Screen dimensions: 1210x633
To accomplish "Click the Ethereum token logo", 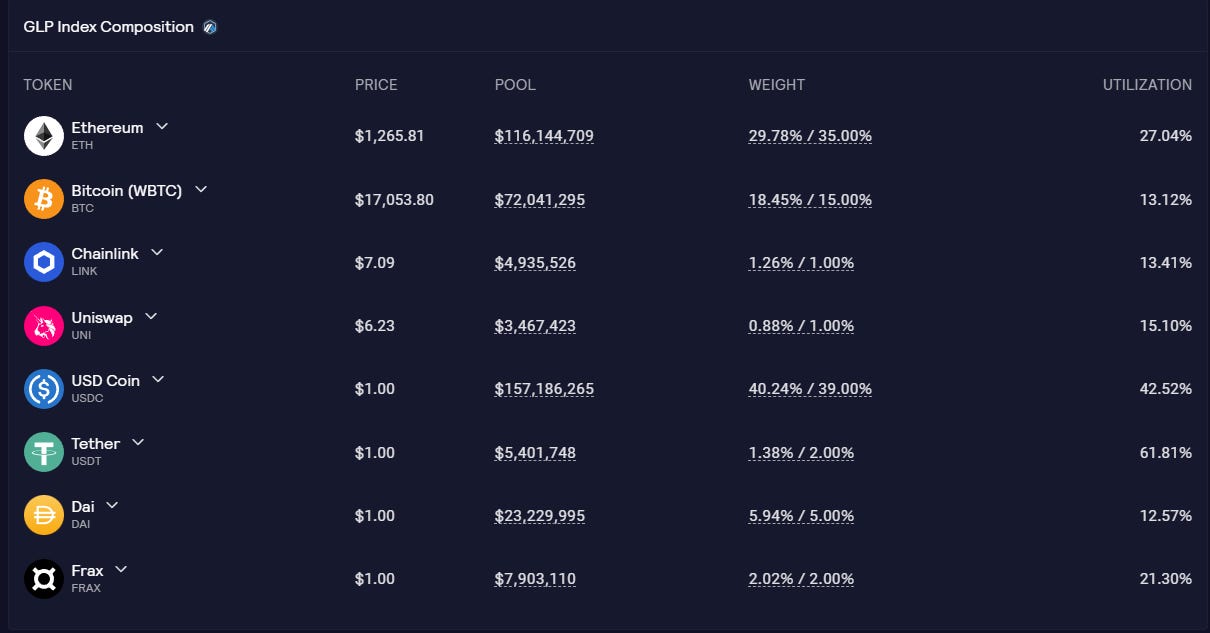I will click(x=43, y=135).
